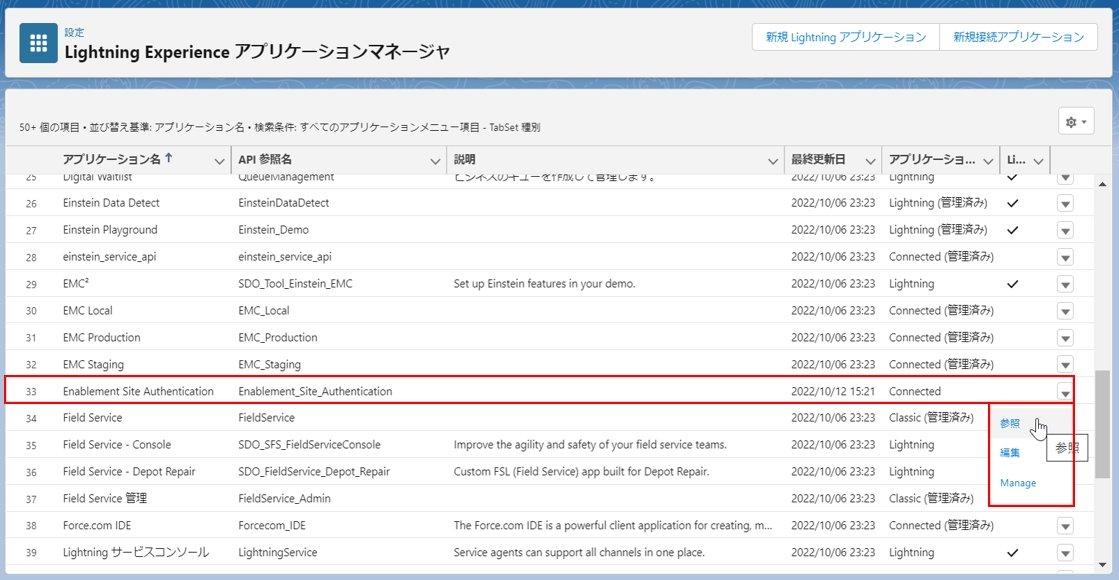Click the App Manager grid icon in header
Image resolution: width=1119 pixels, height=580 pixels.
click(39, 44)
